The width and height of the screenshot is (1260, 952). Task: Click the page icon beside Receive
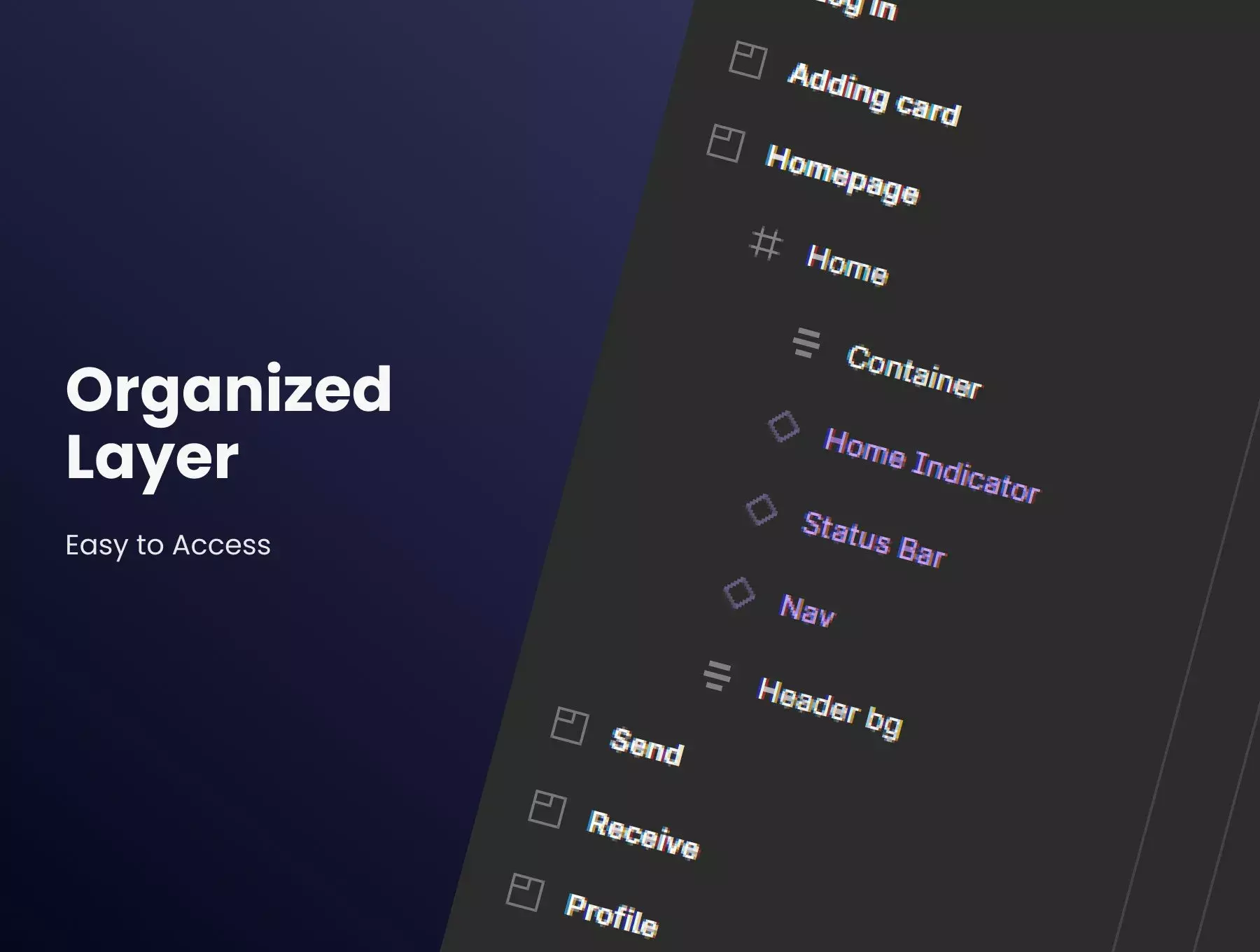tap(547, 809)
